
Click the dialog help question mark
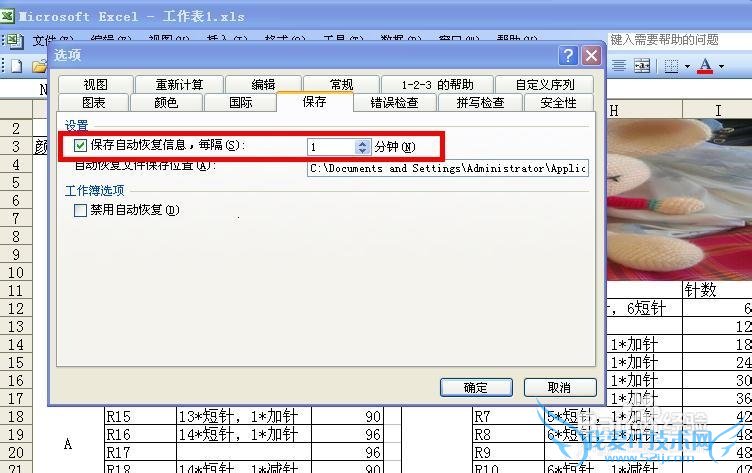(x=568, y=56)
